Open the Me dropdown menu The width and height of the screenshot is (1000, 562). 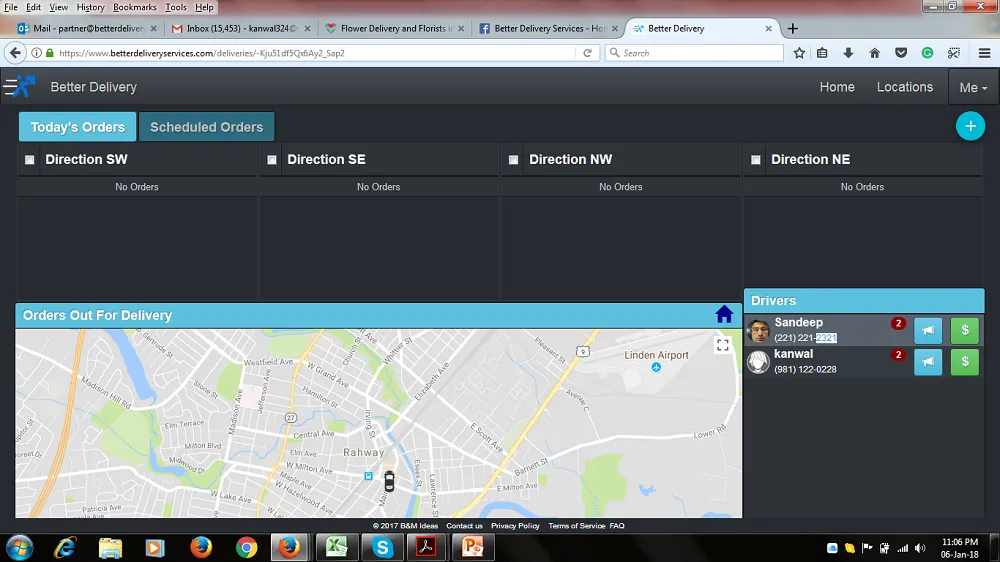coord(972,87)
